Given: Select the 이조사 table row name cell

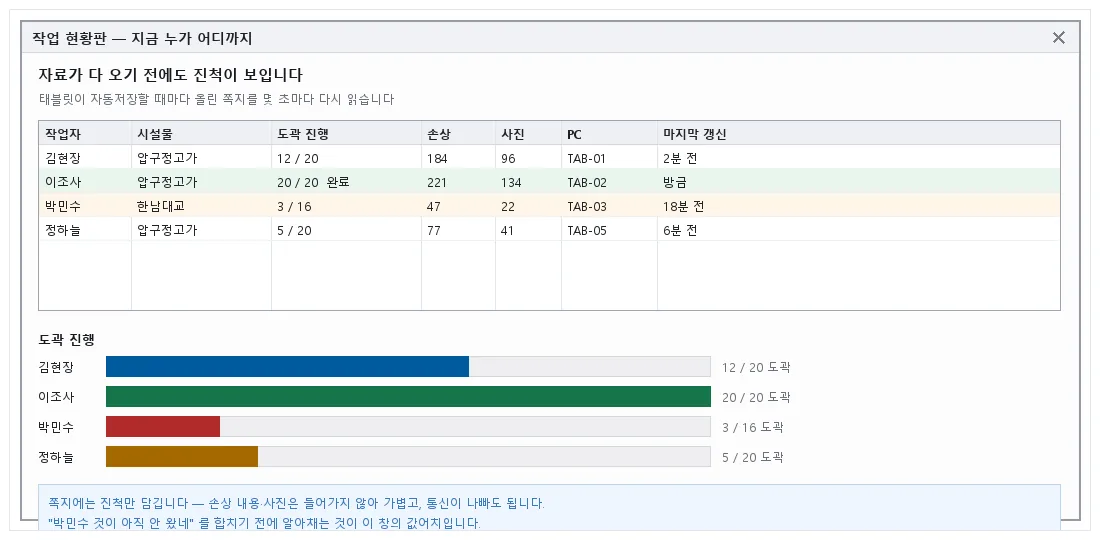Looking at the screenshot, I should [85, 182].
